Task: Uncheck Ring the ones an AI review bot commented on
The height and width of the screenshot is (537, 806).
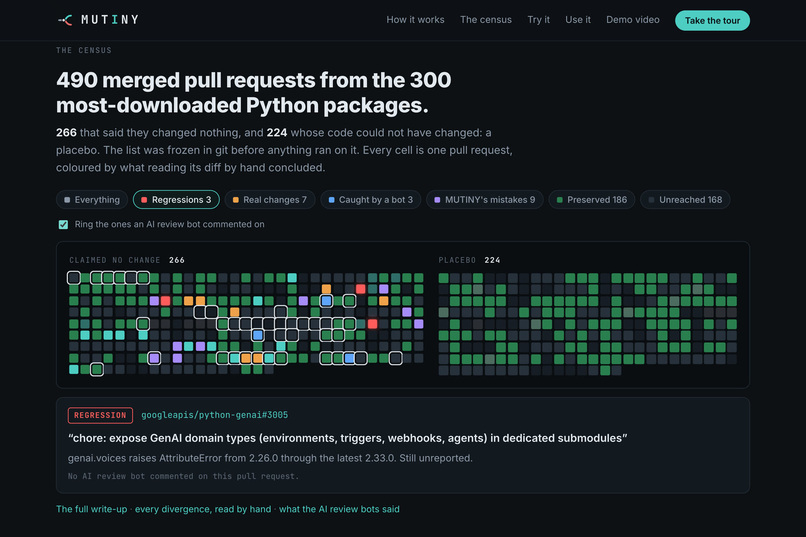Action: pyautogui.click(x=63, y=225)
